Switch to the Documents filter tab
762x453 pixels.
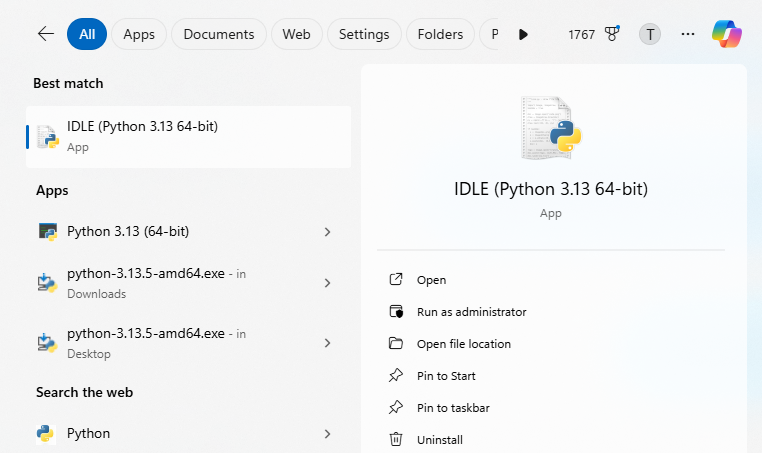219,34
